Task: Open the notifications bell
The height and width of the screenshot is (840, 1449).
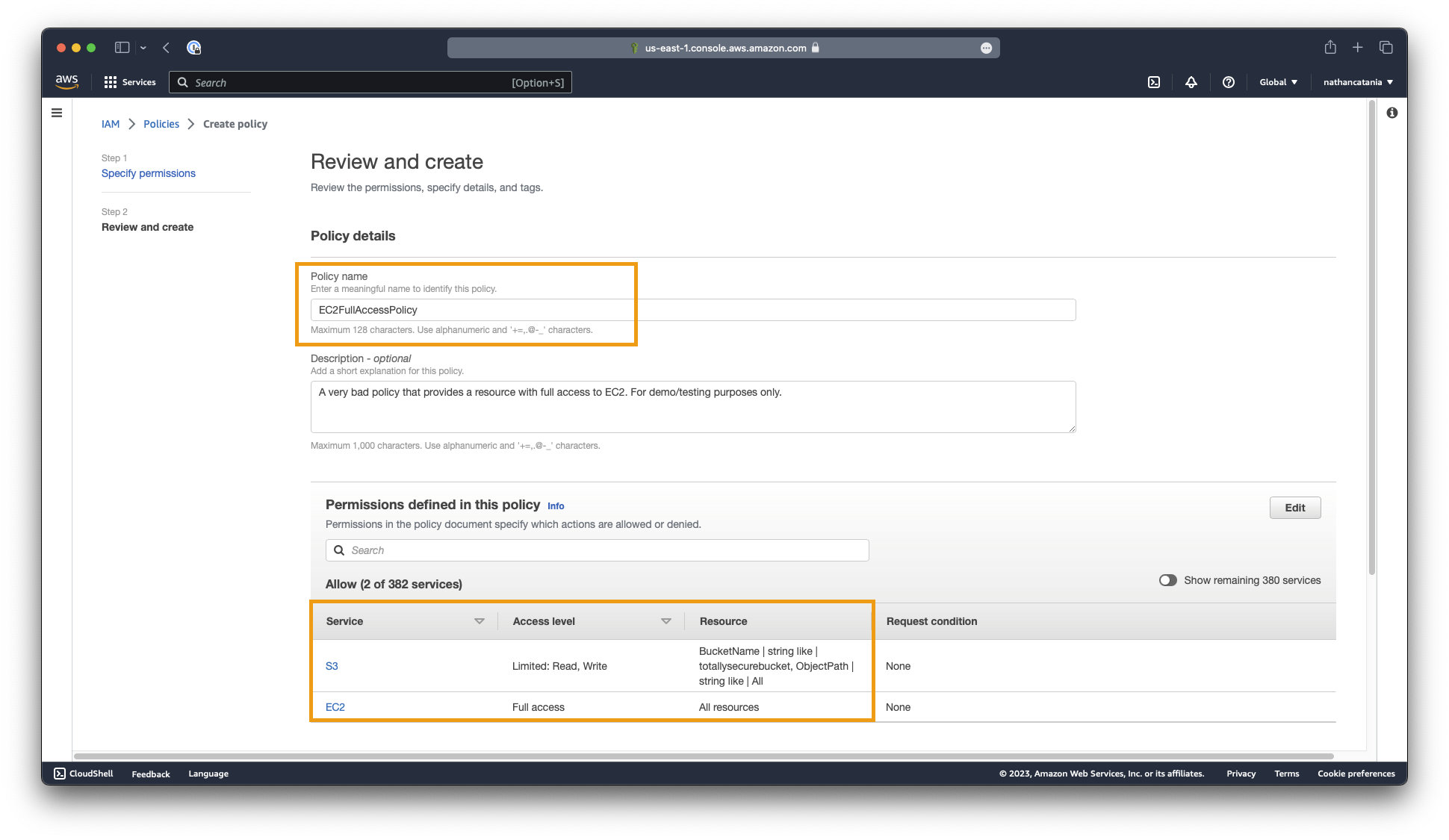Action: (1191, 82)
